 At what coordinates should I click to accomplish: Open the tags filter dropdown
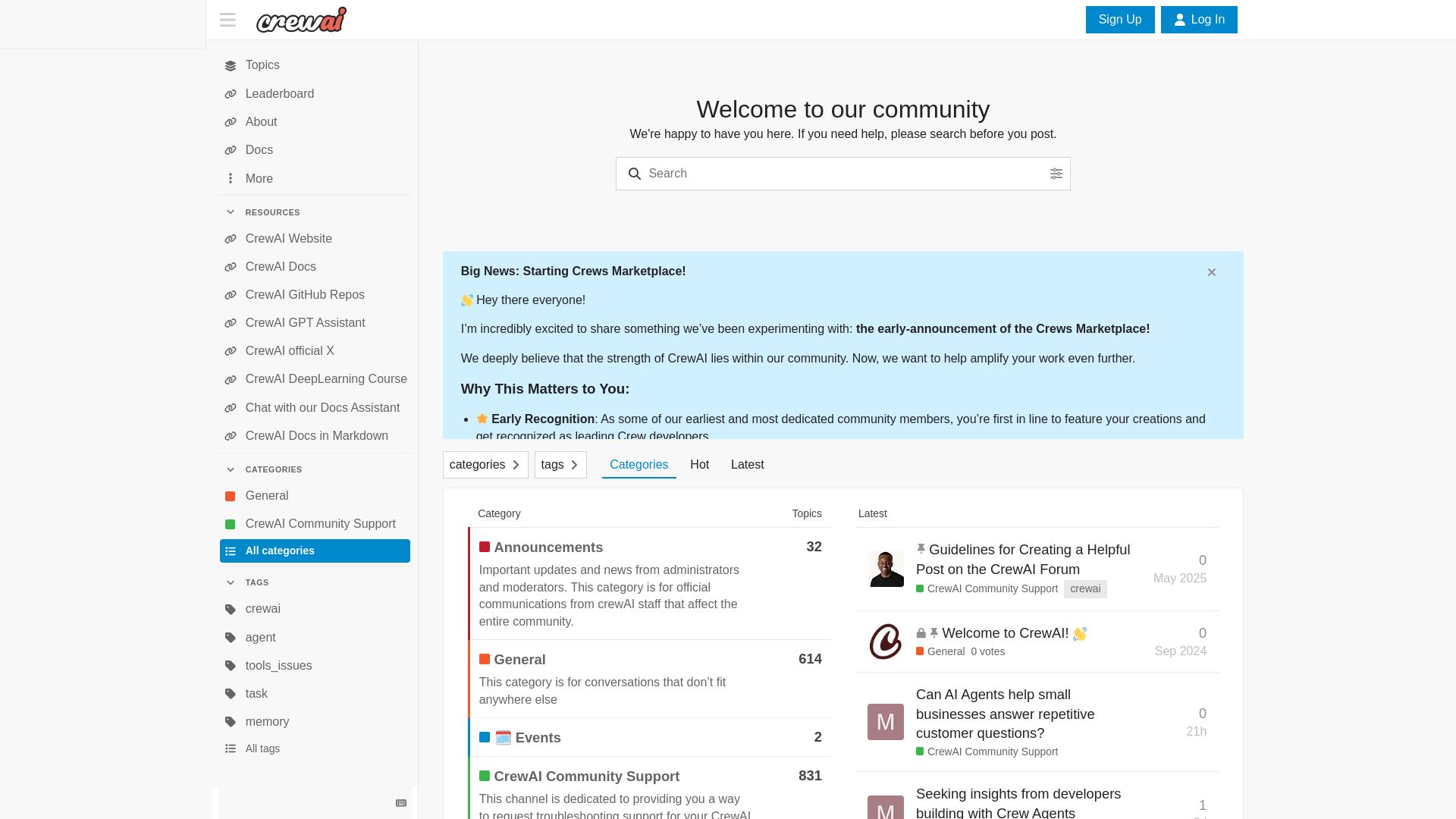560,465
